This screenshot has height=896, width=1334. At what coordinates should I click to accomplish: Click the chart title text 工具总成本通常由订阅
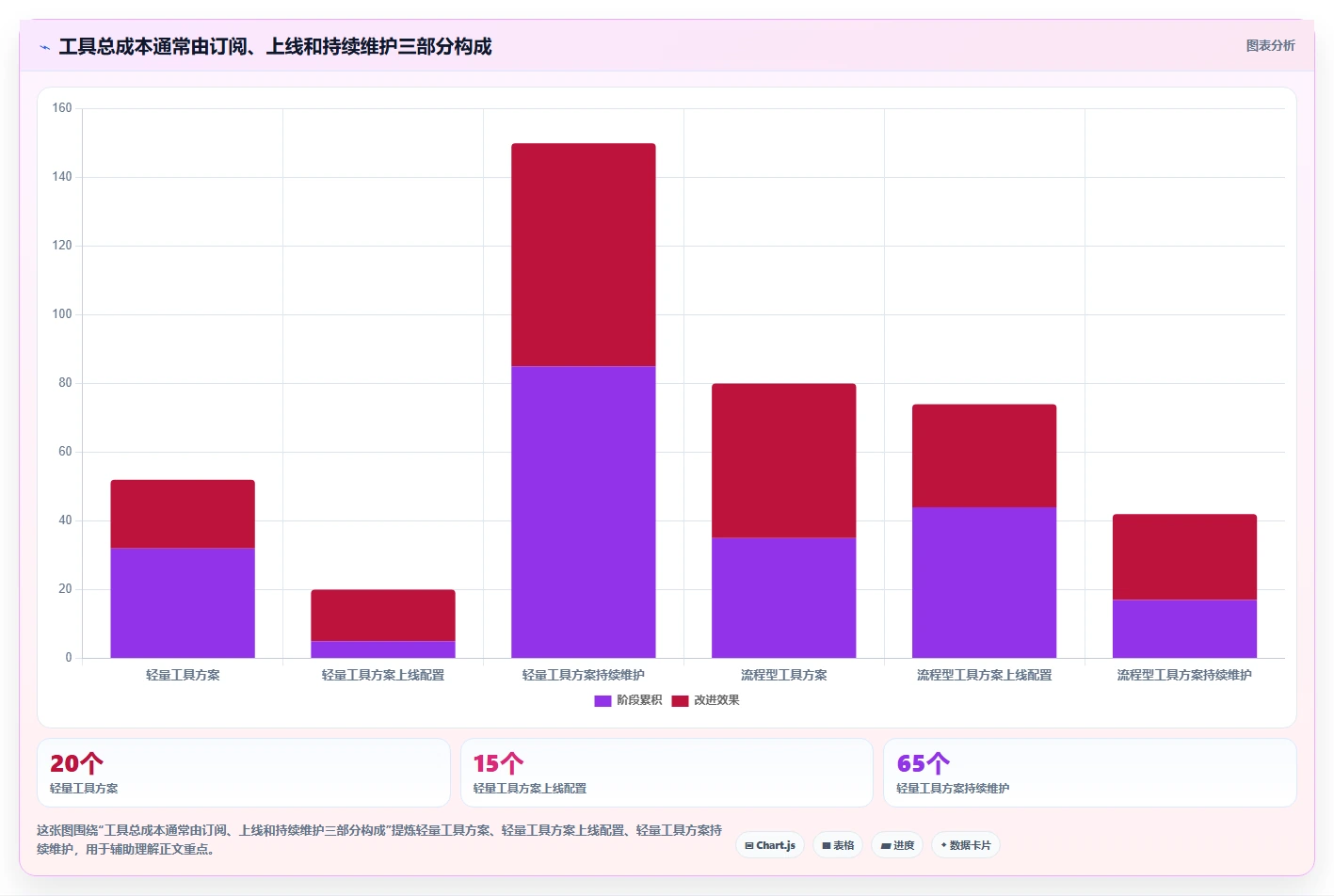click(275, 46)
